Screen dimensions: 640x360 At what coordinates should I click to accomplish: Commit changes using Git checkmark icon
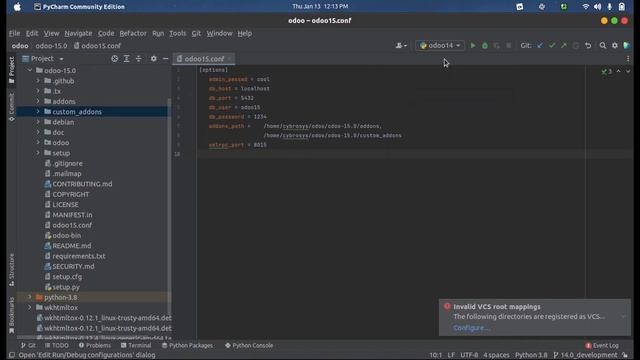tap(552, 46)
